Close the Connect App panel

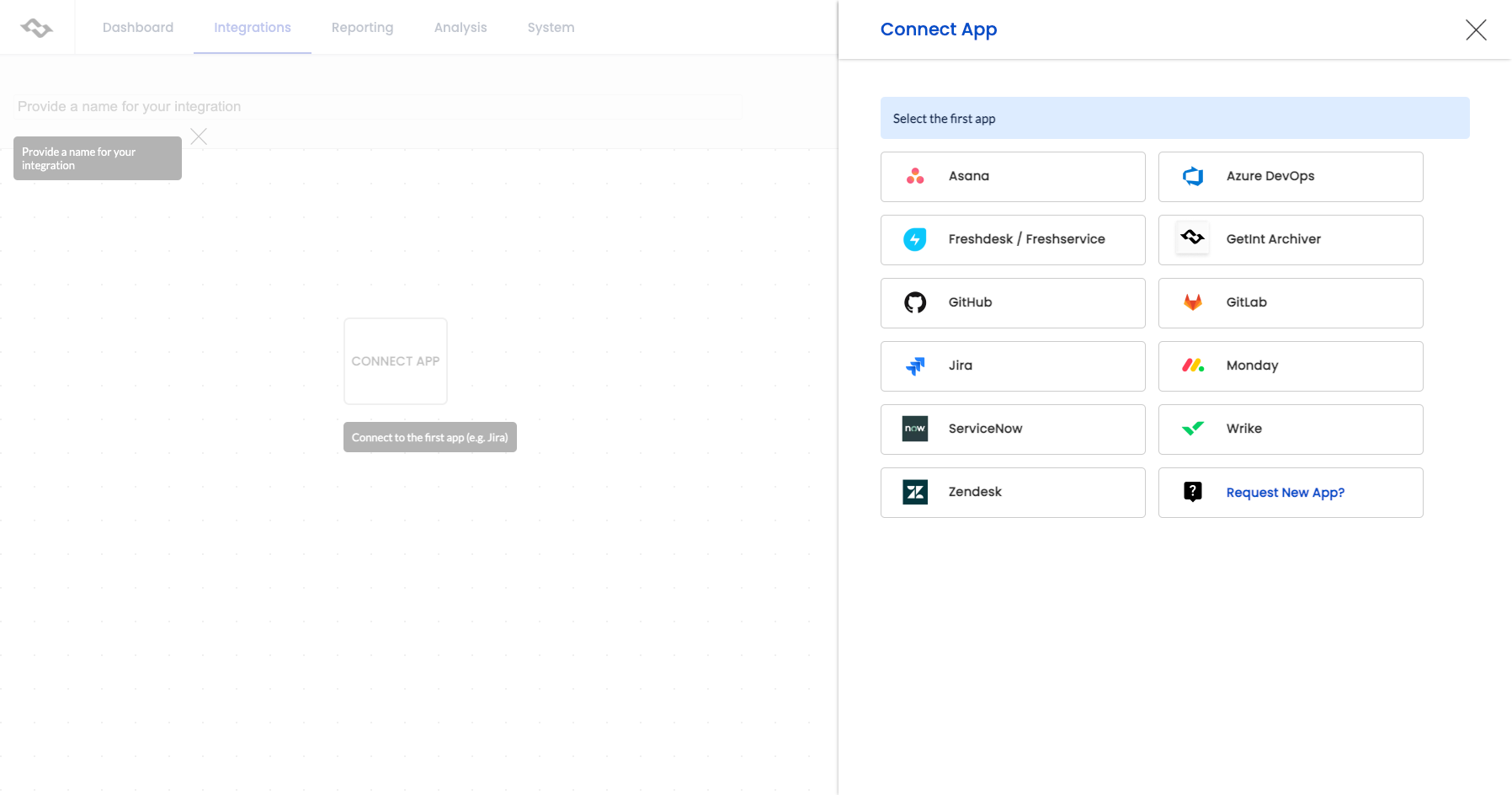1476,29
